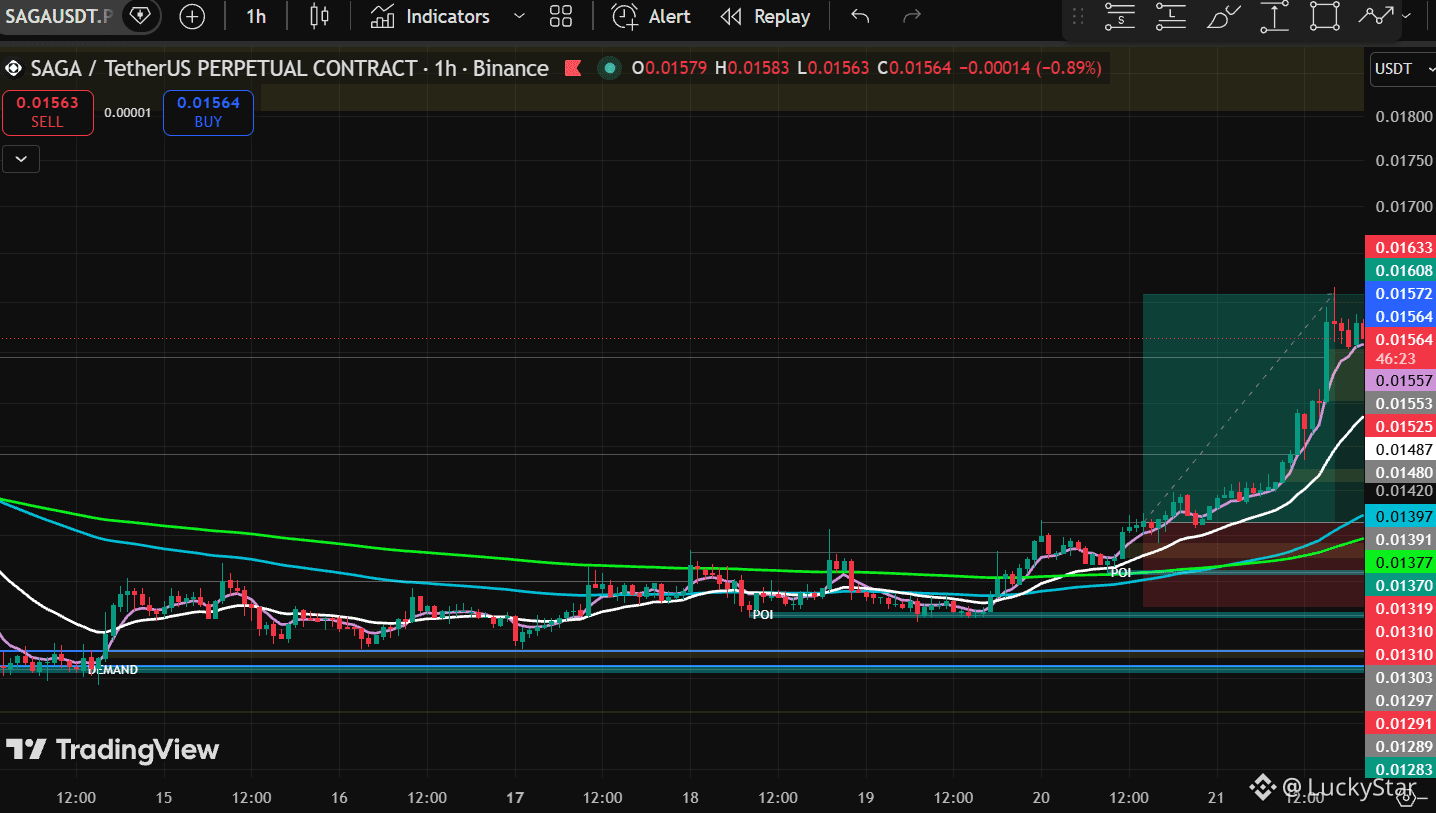The image size is (1436, 813).
Task: Click the green 0.01283 price label
Action: 1400,769
